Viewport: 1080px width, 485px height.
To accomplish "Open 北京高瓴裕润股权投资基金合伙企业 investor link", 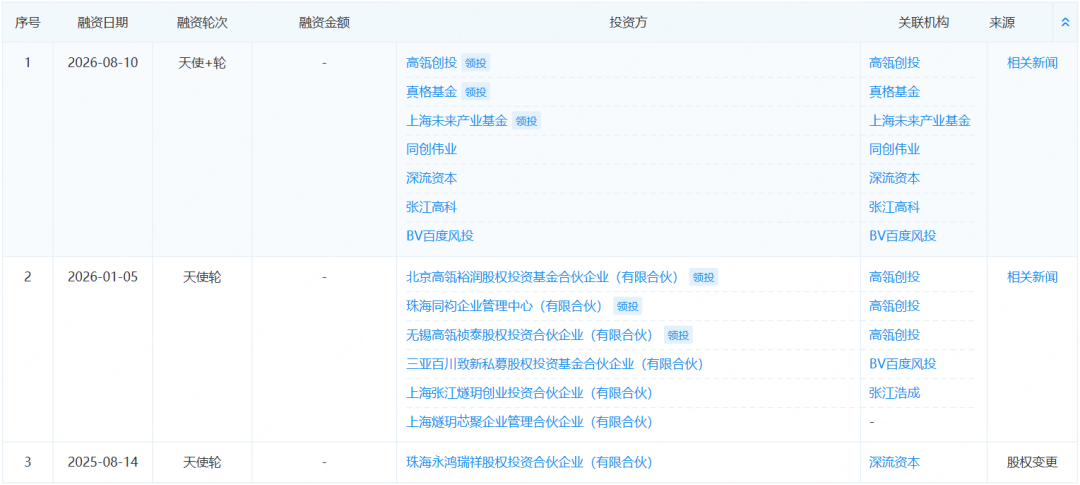I will coord(543,277).
